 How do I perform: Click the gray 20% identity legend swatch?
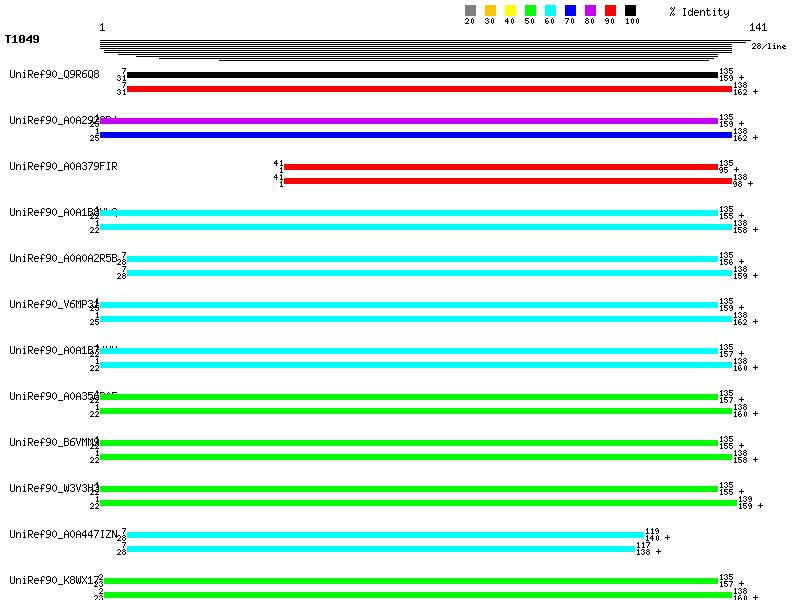[470, 11]
